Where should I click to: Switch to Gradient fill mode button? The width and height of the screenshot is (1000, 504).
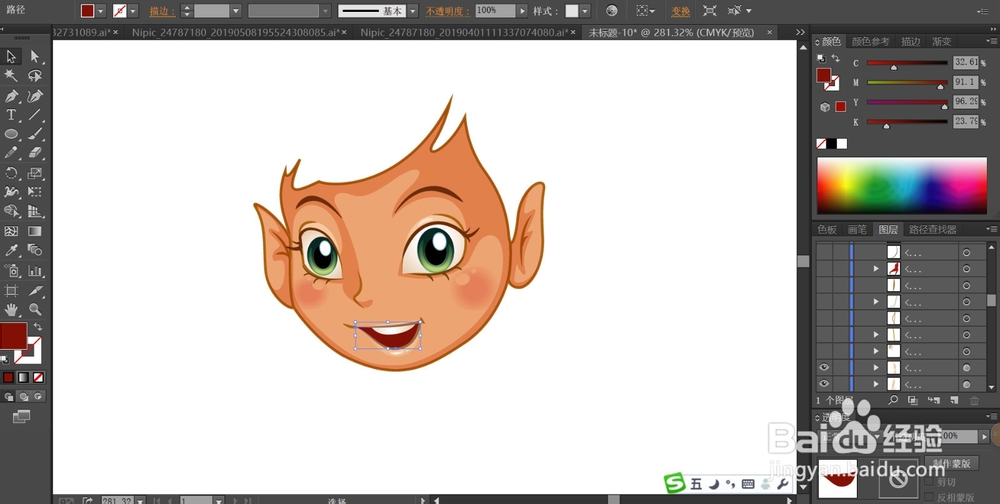[x=23, y=378]
